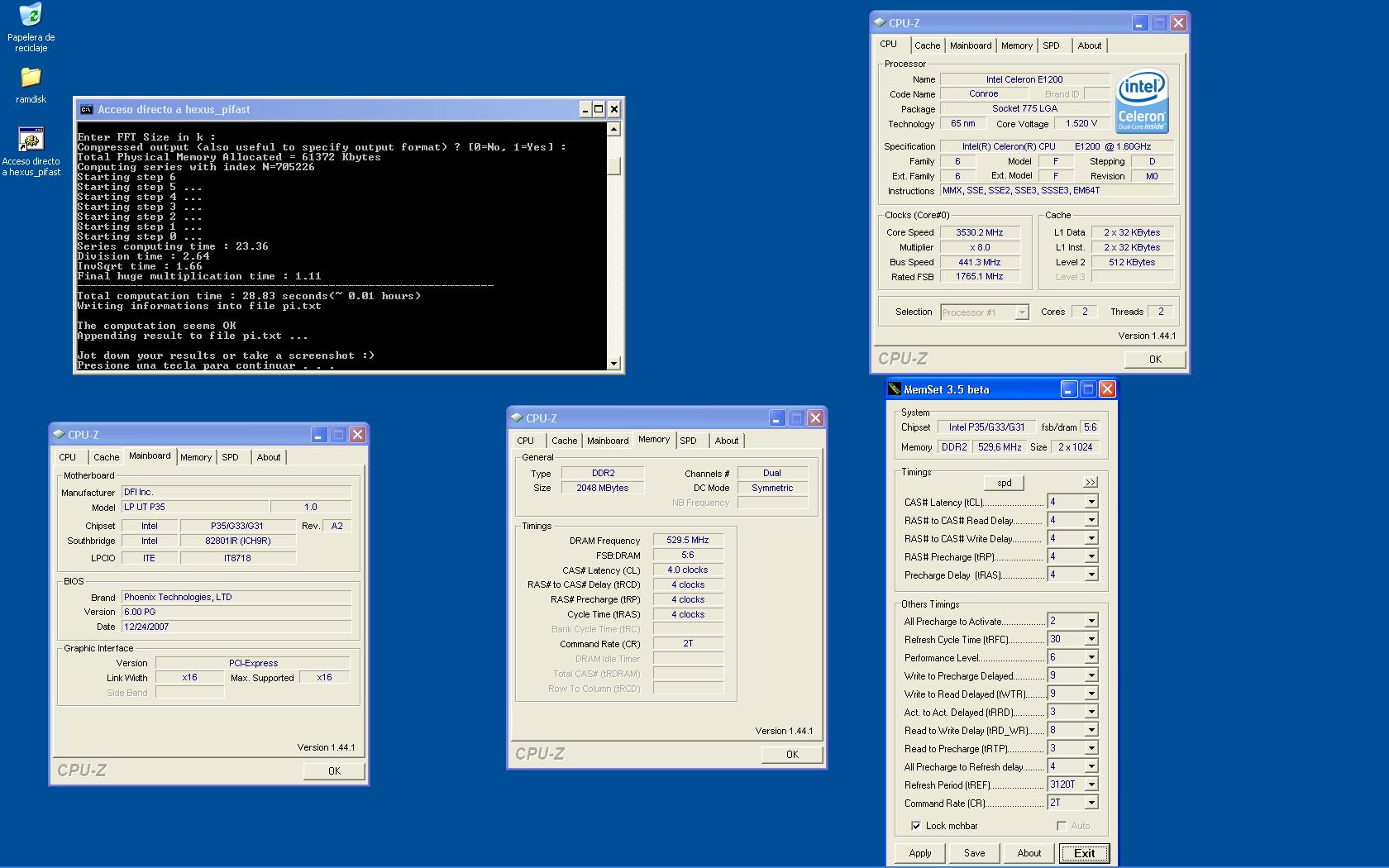Click the Exit button in MemSet
Screen dimensions: 1389x868
click(1084, 853)
